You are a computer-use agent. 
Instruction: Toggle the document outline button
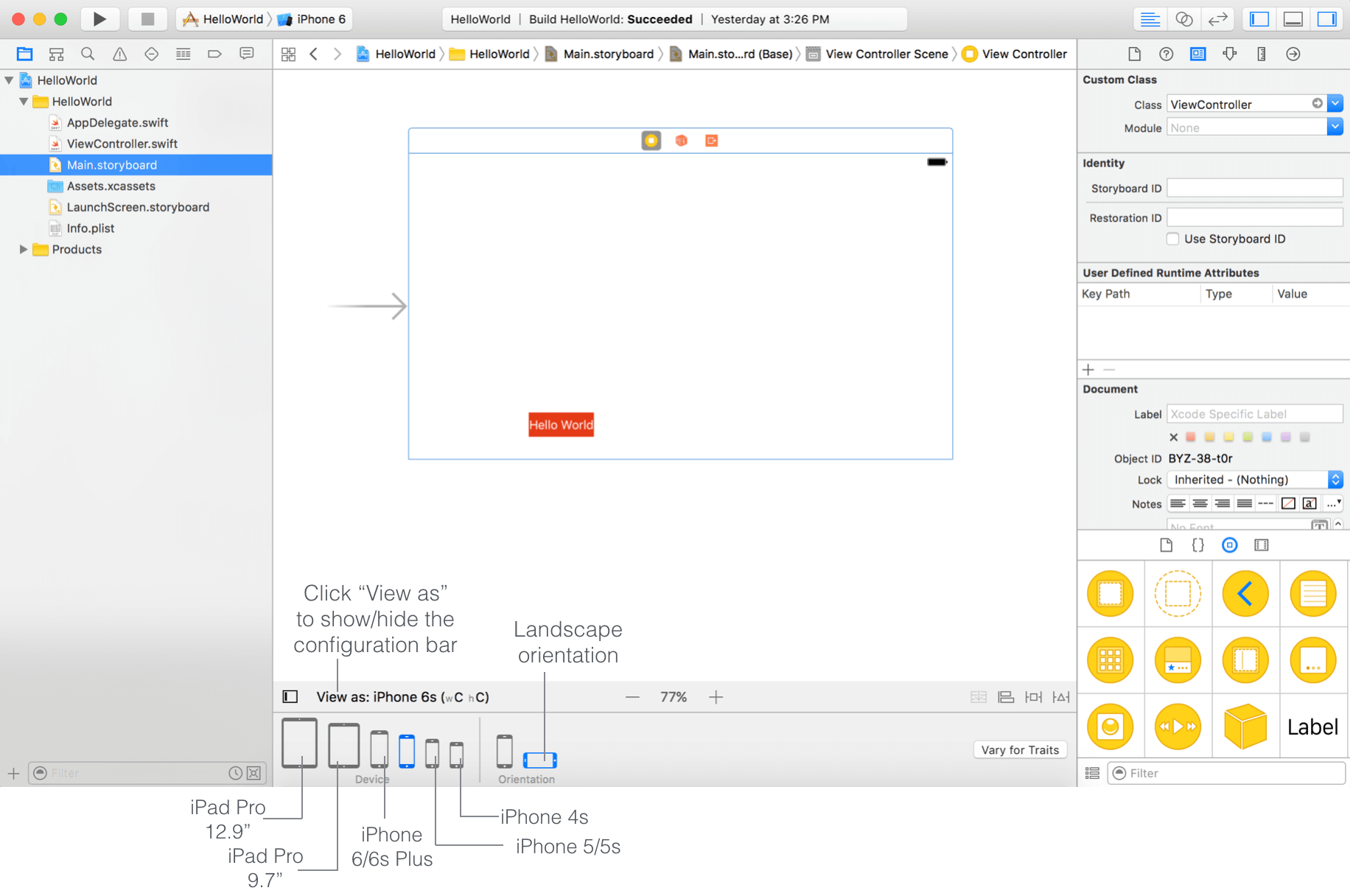click(290, 697)
